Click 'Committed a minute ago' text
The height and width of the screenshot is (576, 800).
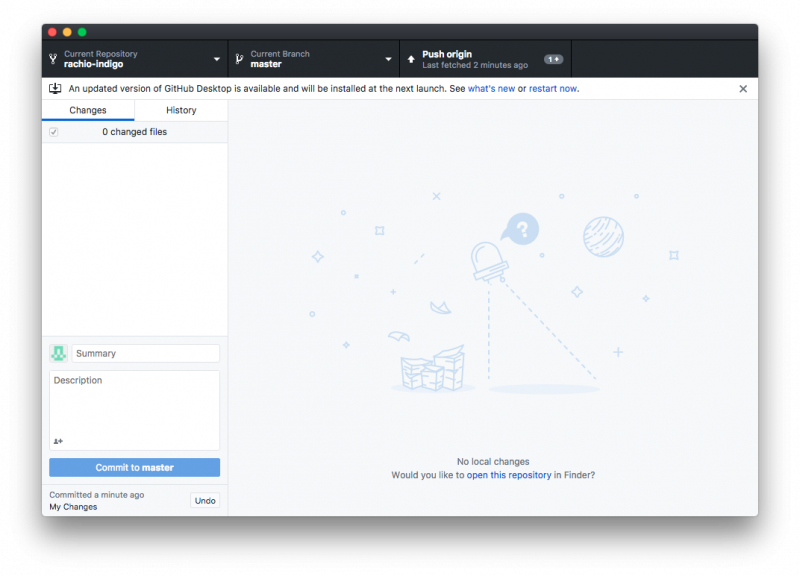pyautogui.click(x=97, y=495)
